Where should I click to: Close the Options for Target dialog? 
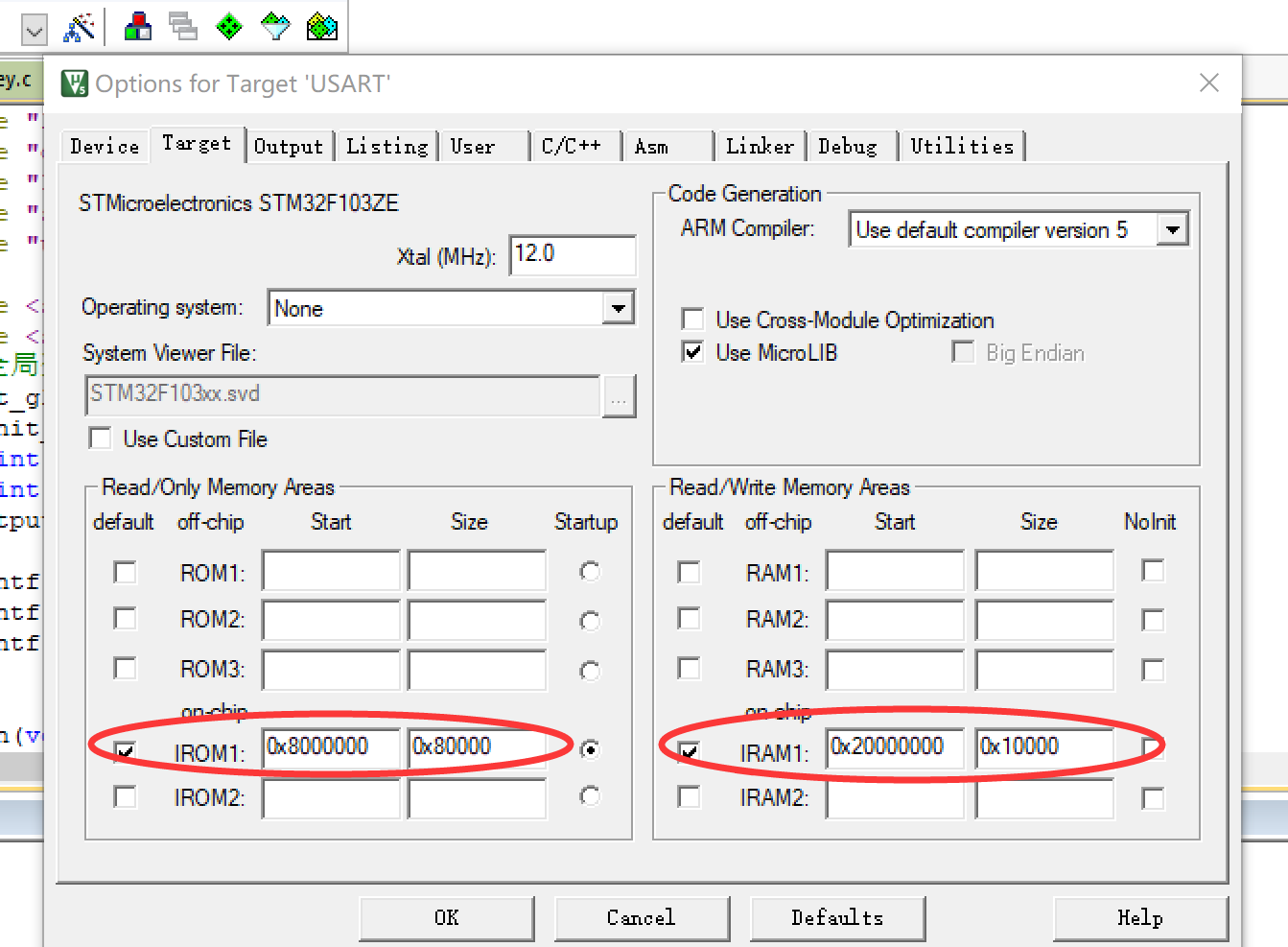click(1209, 83)
